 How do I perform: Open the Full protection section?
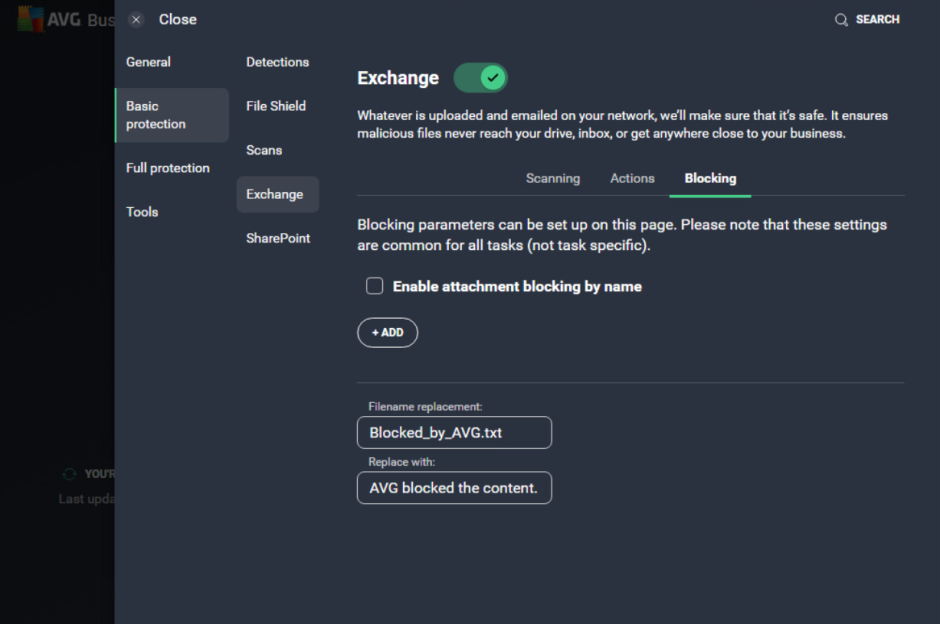(x=167, y=167)
